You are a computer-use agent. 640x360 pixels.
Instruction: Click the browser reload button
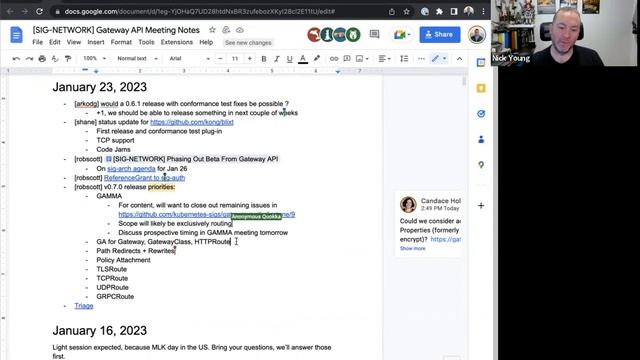pos(39,11)
